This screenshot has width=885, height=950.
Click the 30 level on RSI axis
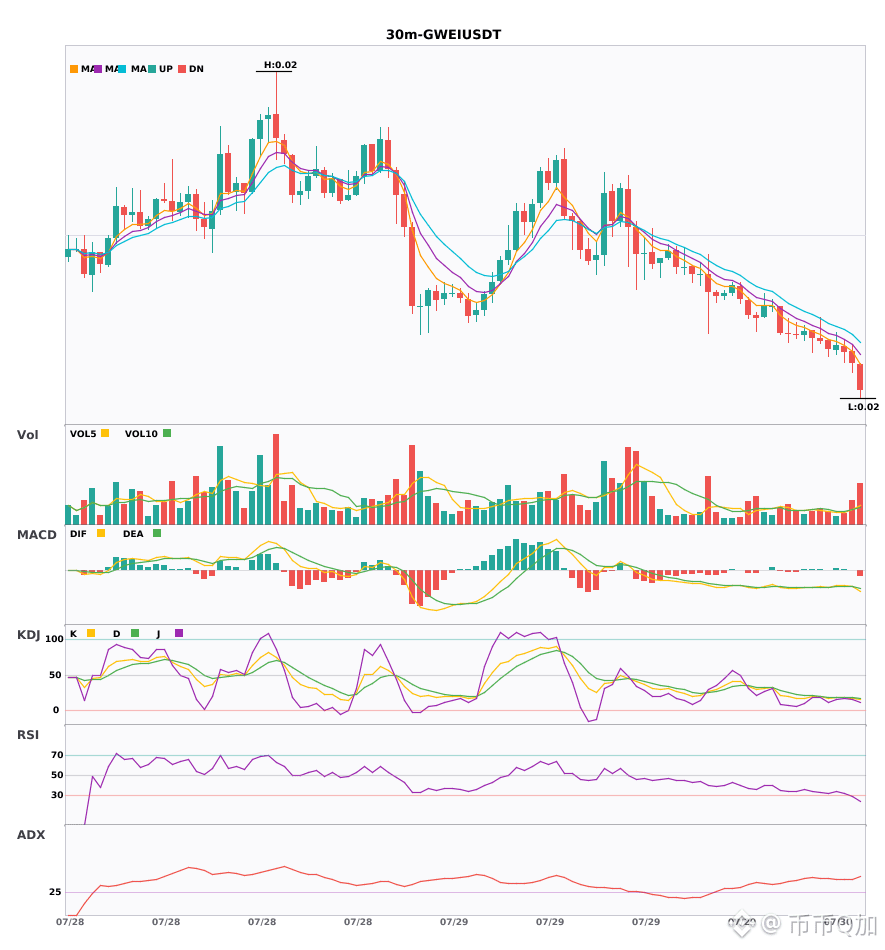pos(57,795)
